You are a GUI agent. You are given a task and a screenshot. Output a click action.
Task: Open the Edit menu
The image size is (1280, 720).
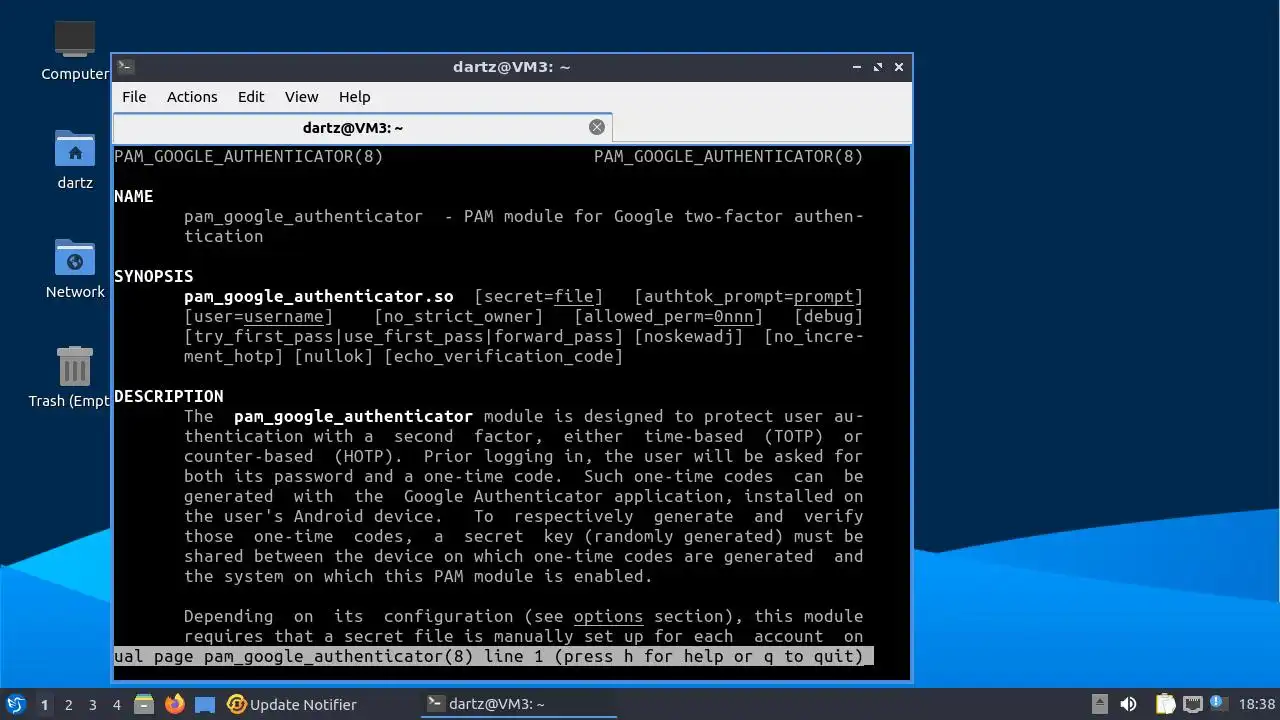[x=251, y=97]
